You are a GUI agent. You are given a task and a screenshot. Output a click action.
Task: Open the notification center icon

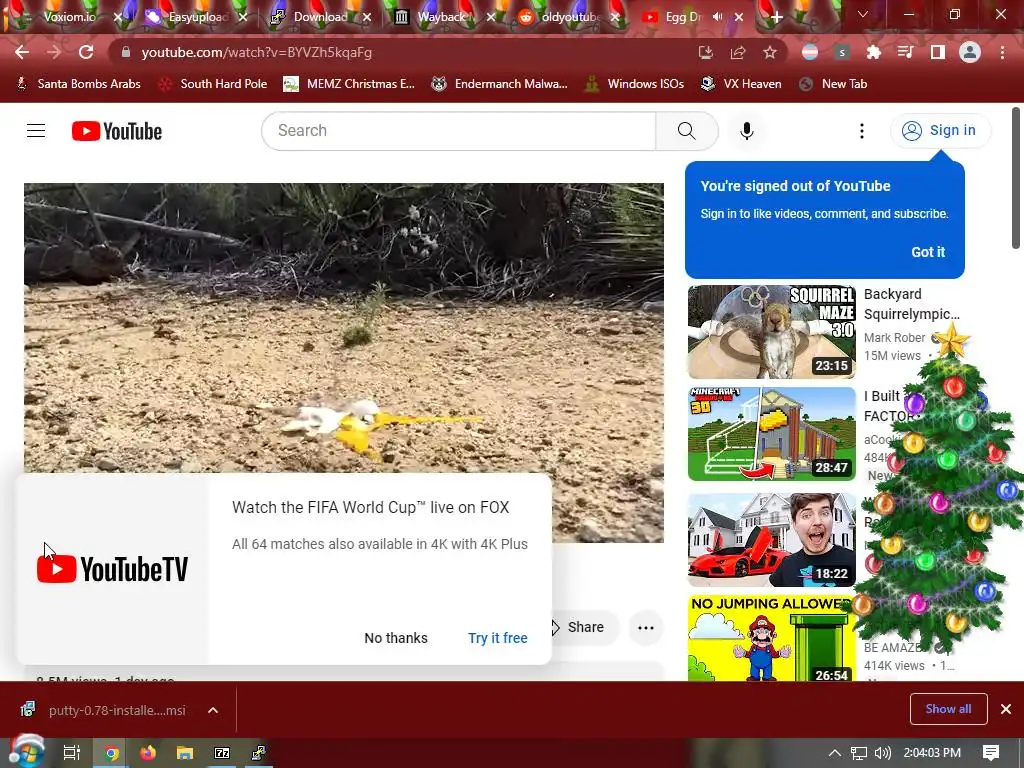coord(991,753)
